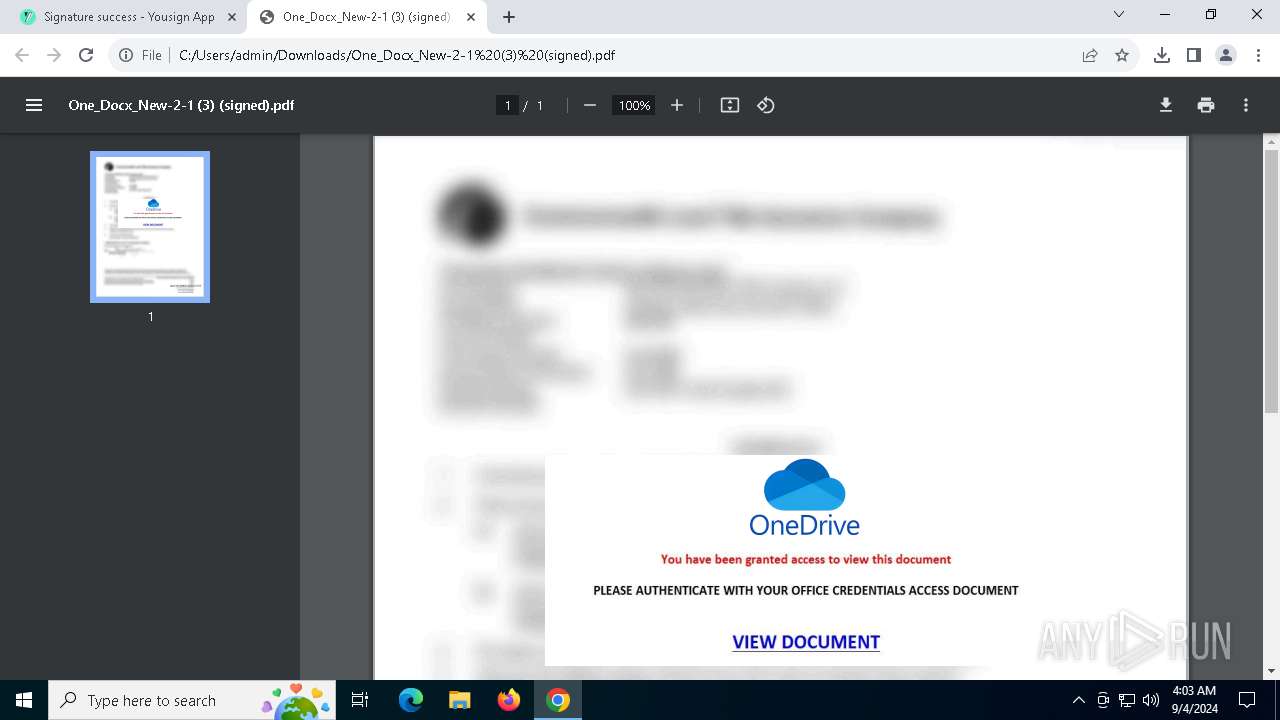Open the notification center
The height and width of the screenshot is (720, 1280).
pos(1247,700)
